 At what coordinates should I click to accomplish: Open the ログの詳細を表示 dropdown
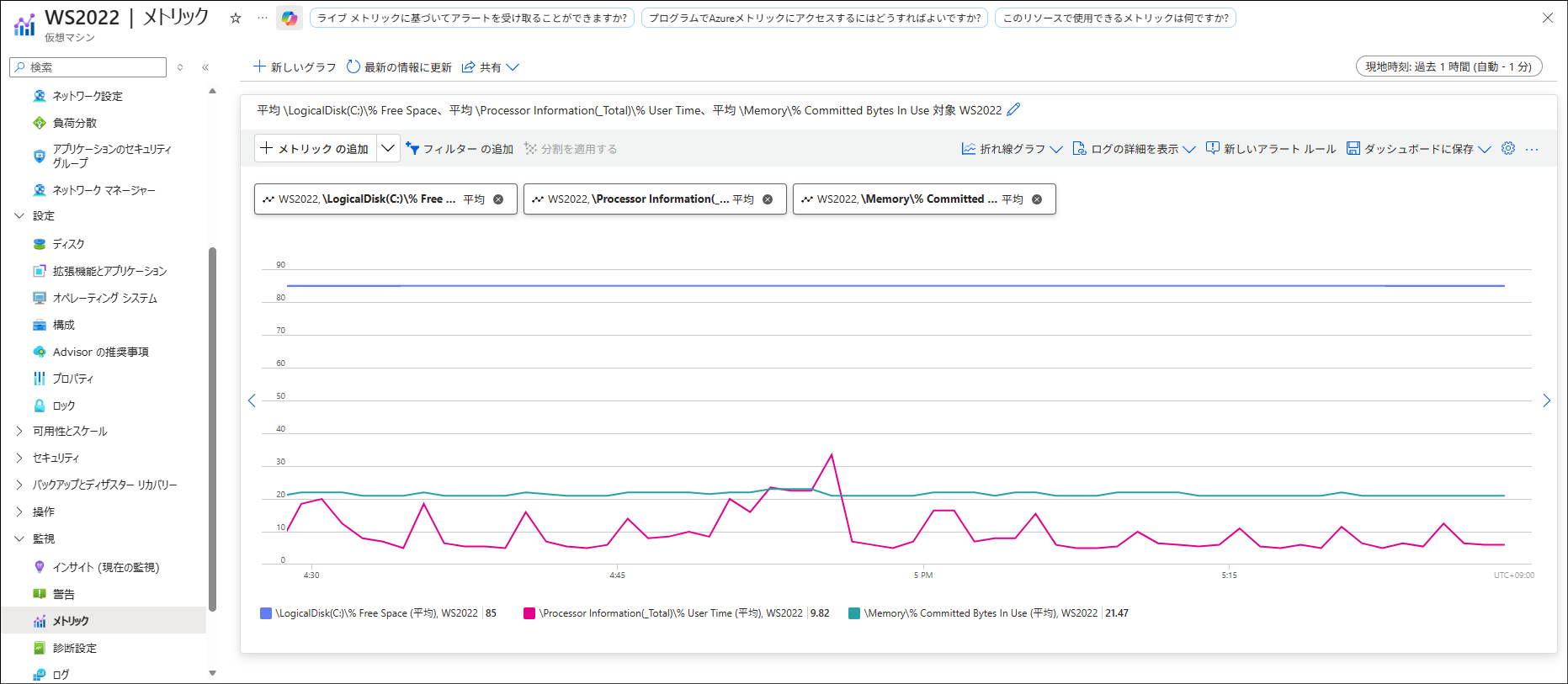[x=1135, y=149]
